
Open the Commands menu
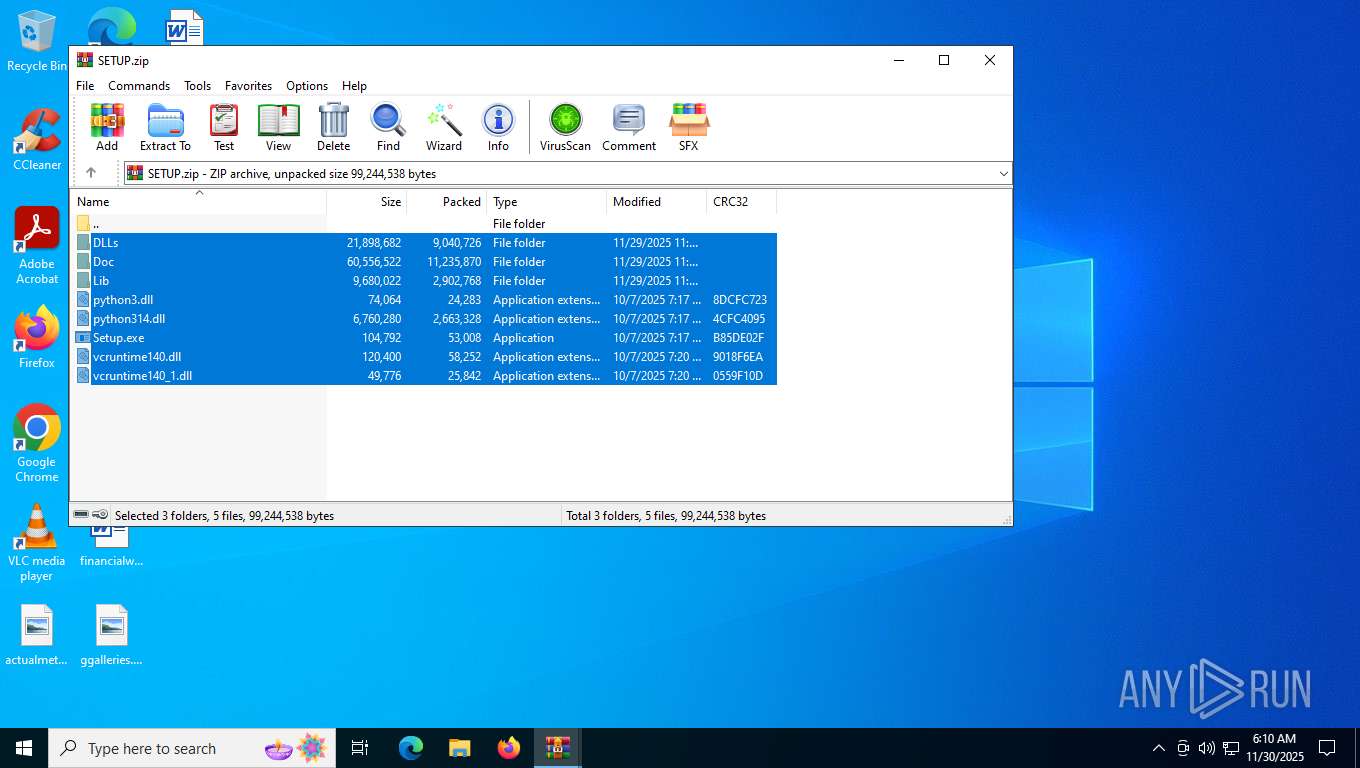pos(139,86)
